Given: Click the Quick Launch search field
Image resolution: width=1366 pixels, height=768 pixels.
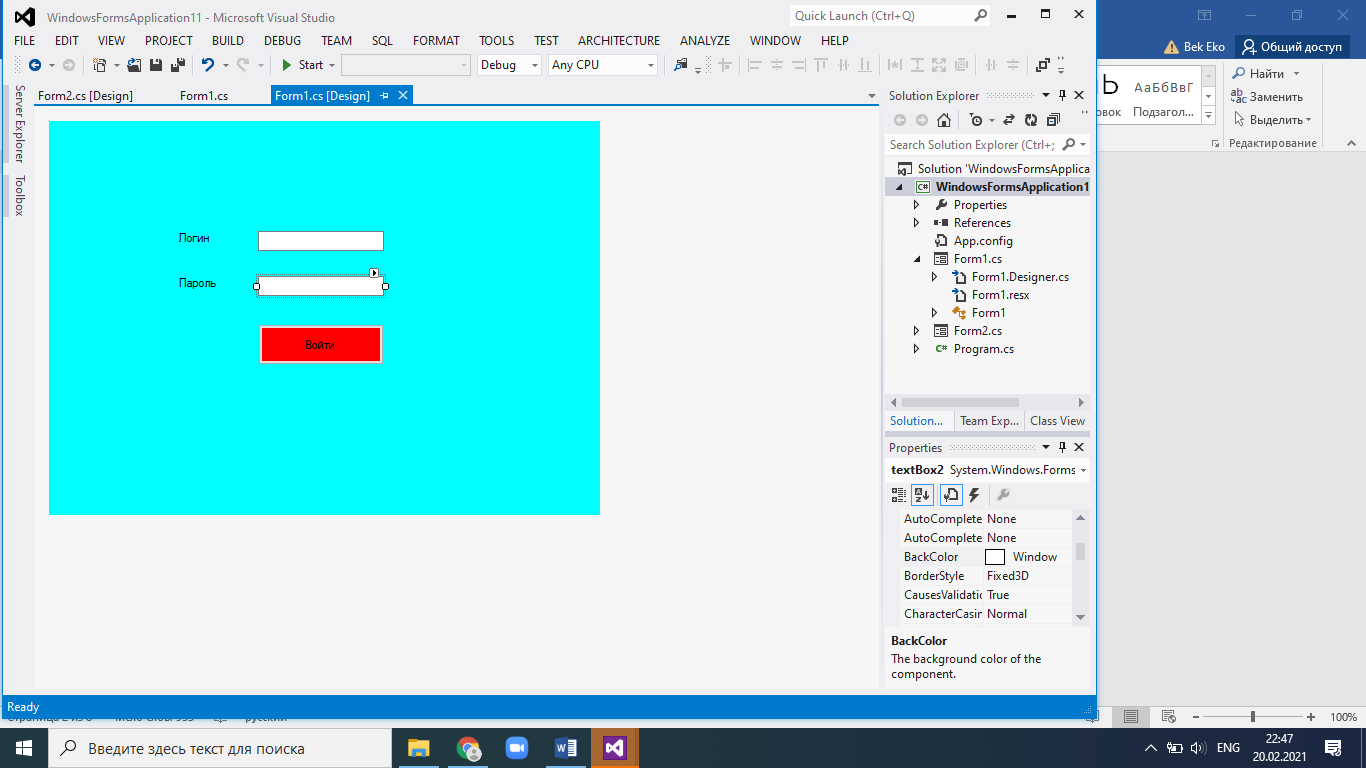Looking at the screenshot, I should [x=880, y=16].
